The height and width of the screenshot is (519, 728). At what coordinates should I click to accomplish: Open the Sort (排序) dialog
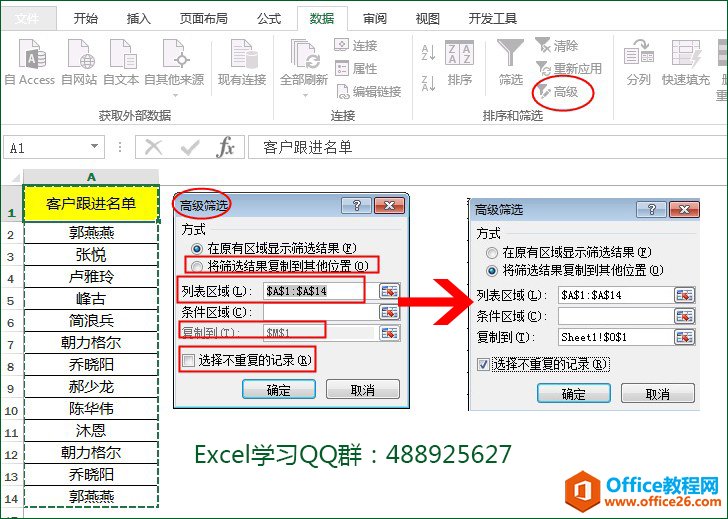coord(459,64)
